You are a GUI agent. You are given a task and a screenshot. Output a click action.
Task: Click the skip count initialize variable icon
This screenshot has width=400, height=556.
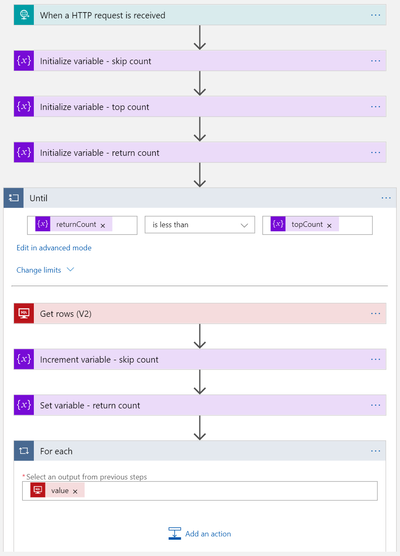[x=24, y=61]
